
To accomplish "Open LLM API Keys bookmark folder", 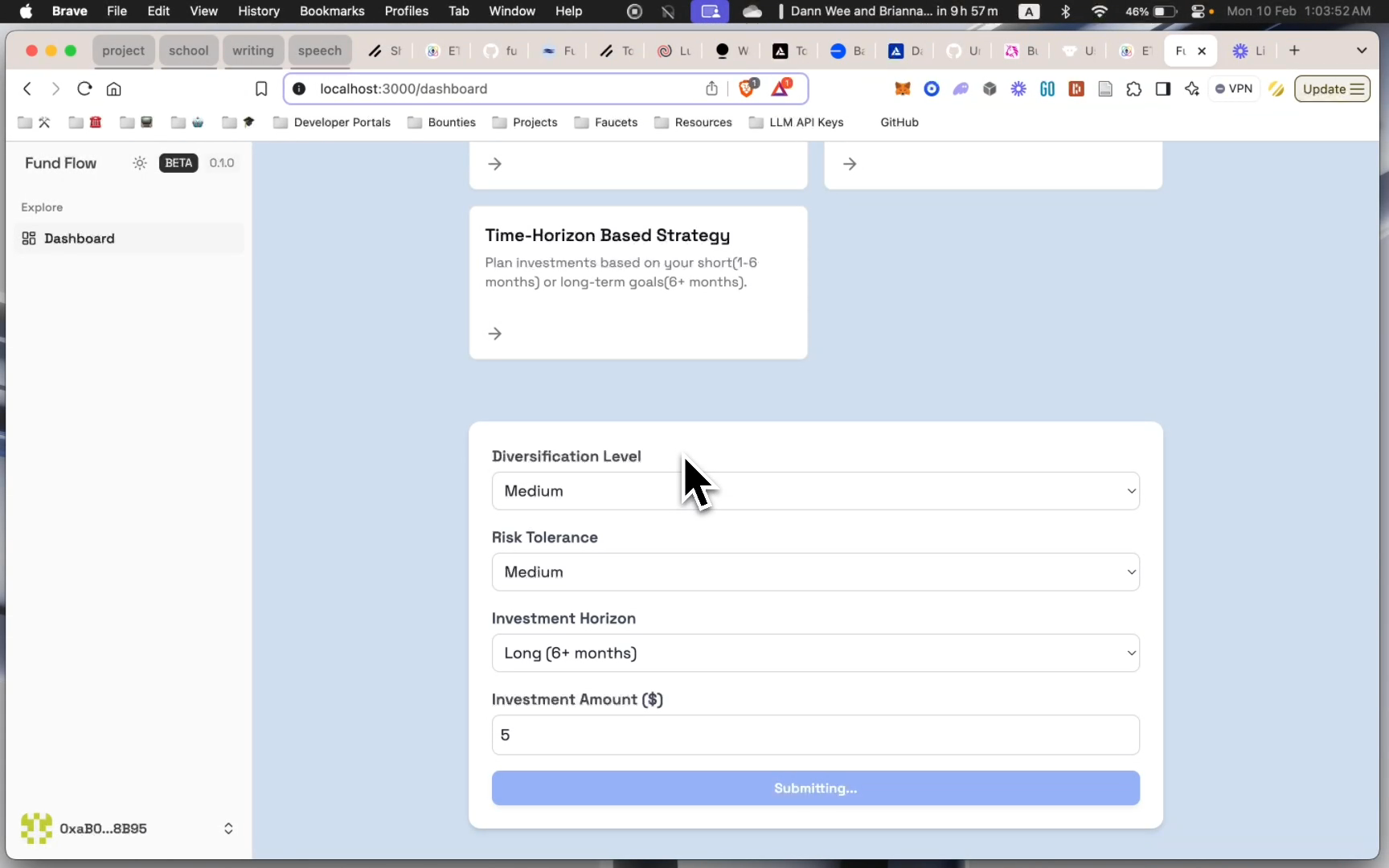I will (x=797, y=122).
